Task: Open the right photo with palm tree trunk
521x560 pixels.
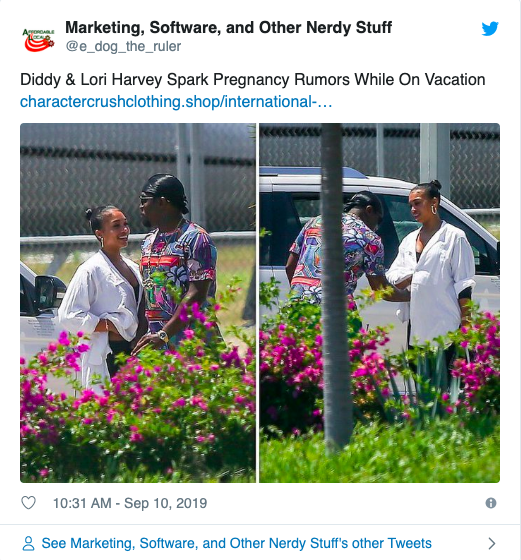Action: pos(380,303)
